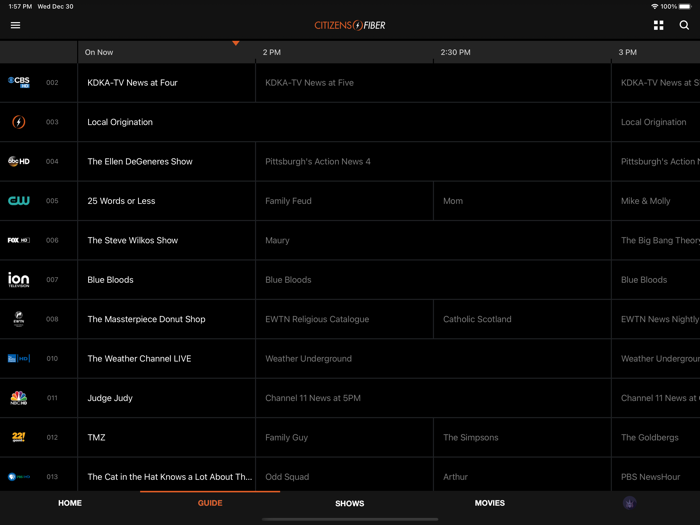Open the hamburger menu

point(15,25)
